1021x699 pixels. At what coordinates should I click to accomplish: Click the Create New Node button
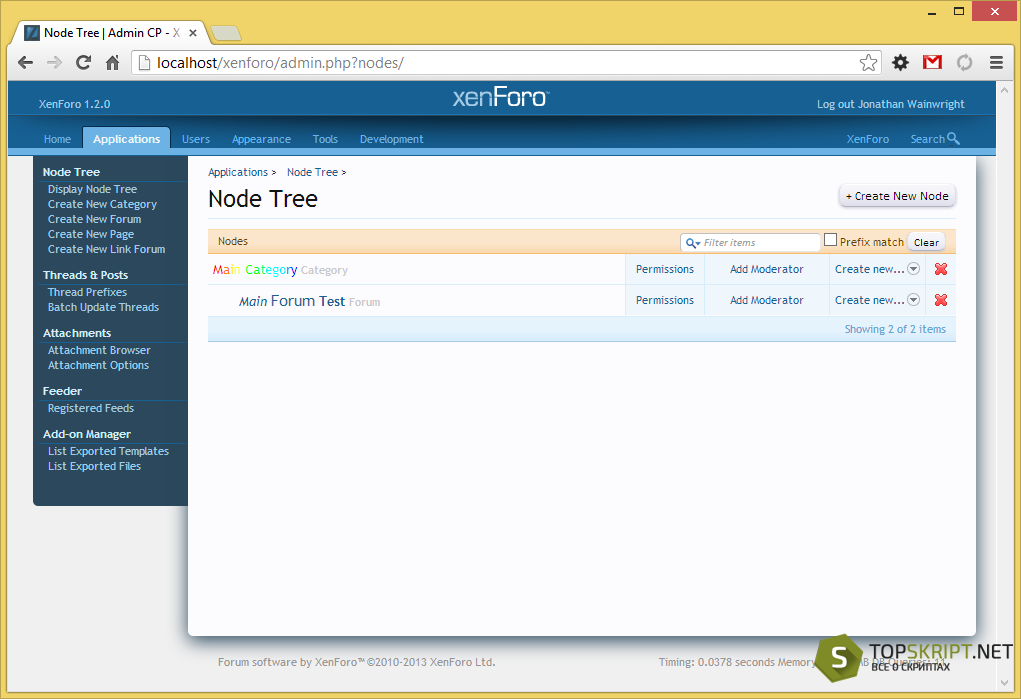click(x=897, y=196)
